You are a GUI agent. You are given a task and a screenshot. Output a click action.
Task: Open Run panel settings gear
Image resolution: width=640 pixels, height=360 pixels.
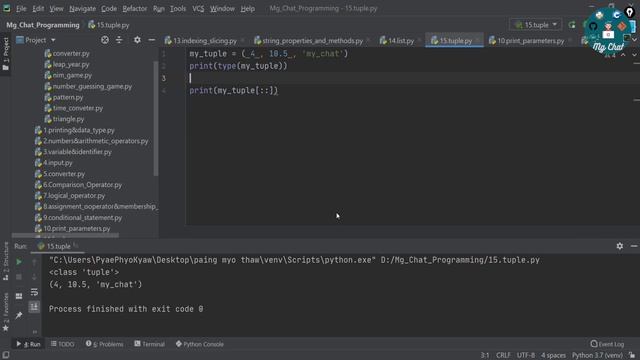coord(620,246)
